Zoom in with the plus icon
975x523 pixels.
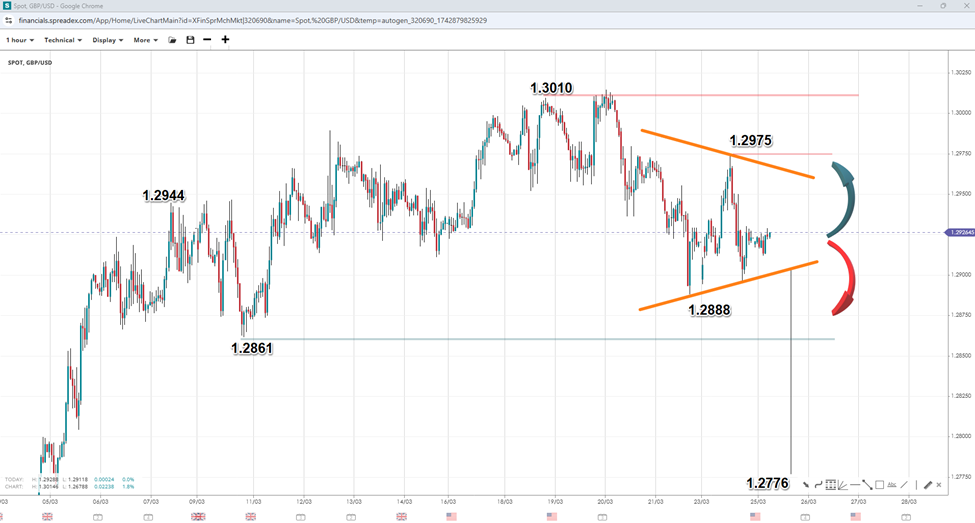(225, 40)
